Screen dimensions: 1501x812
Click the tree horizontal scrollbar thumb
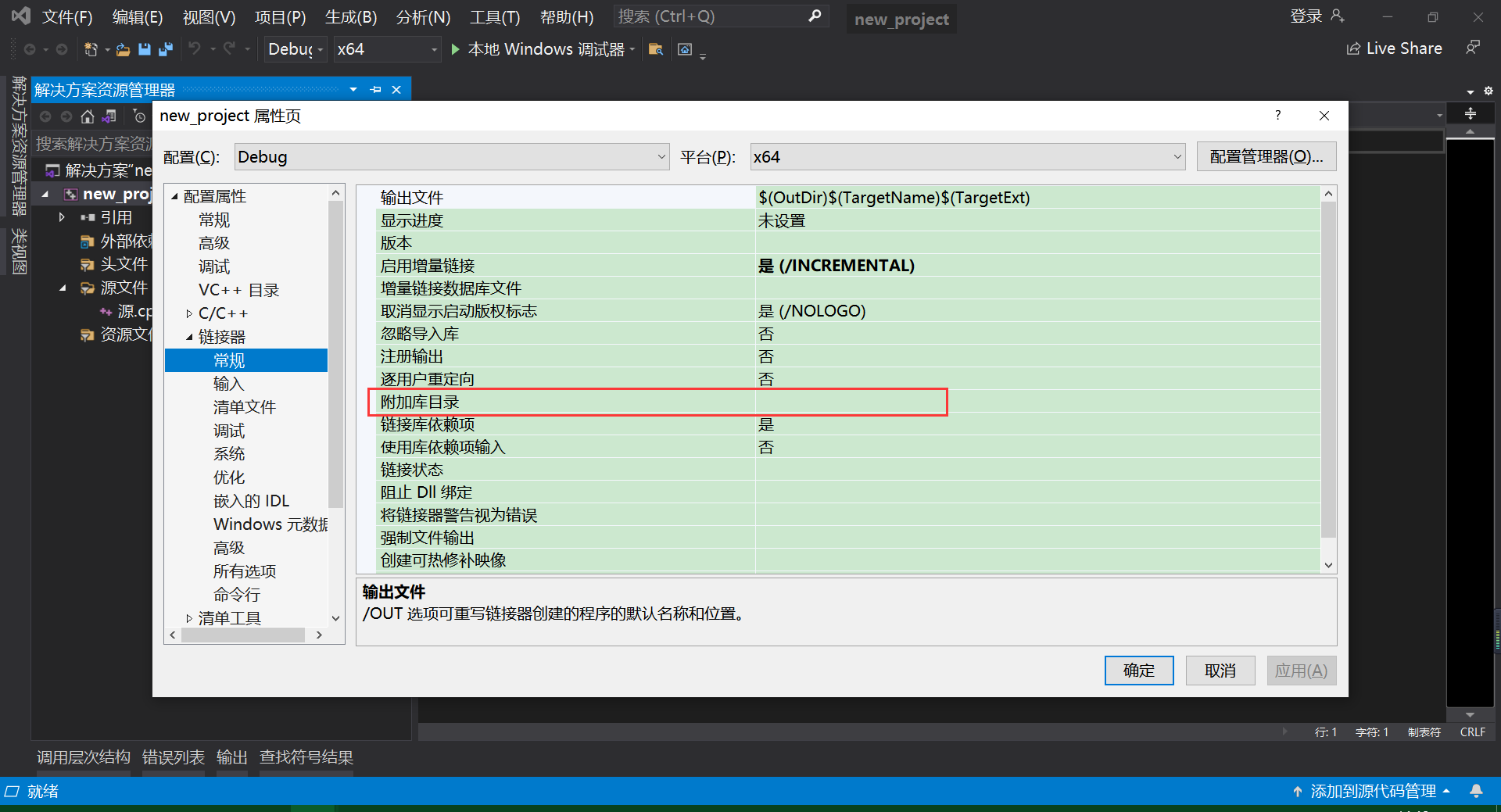click(243, 635)
